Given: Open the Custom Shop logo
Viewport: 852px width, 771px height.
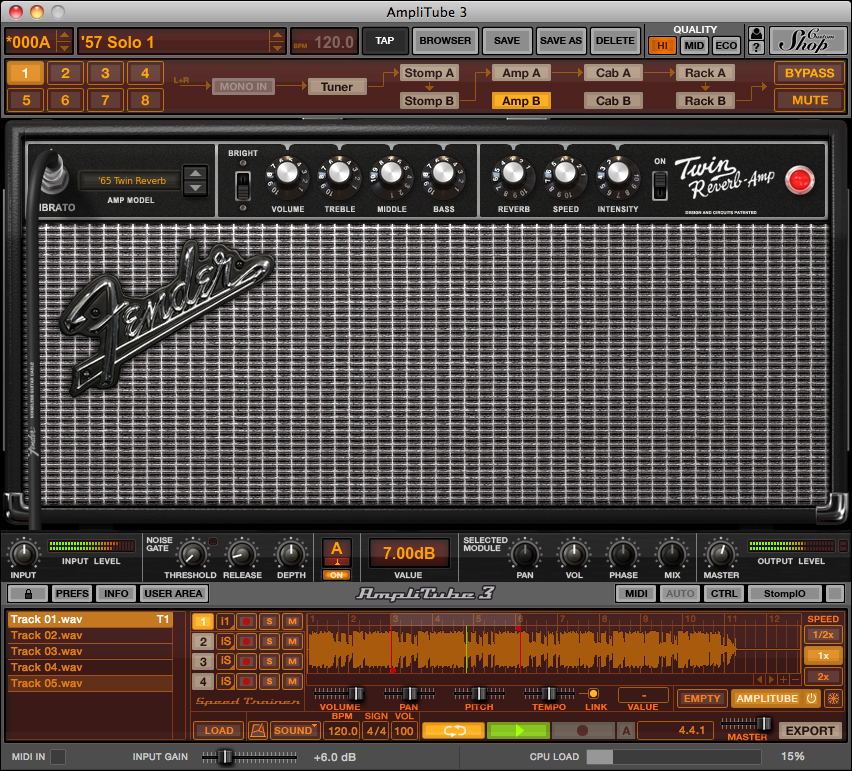Looking at the screenshot, I should coord(805,41).
